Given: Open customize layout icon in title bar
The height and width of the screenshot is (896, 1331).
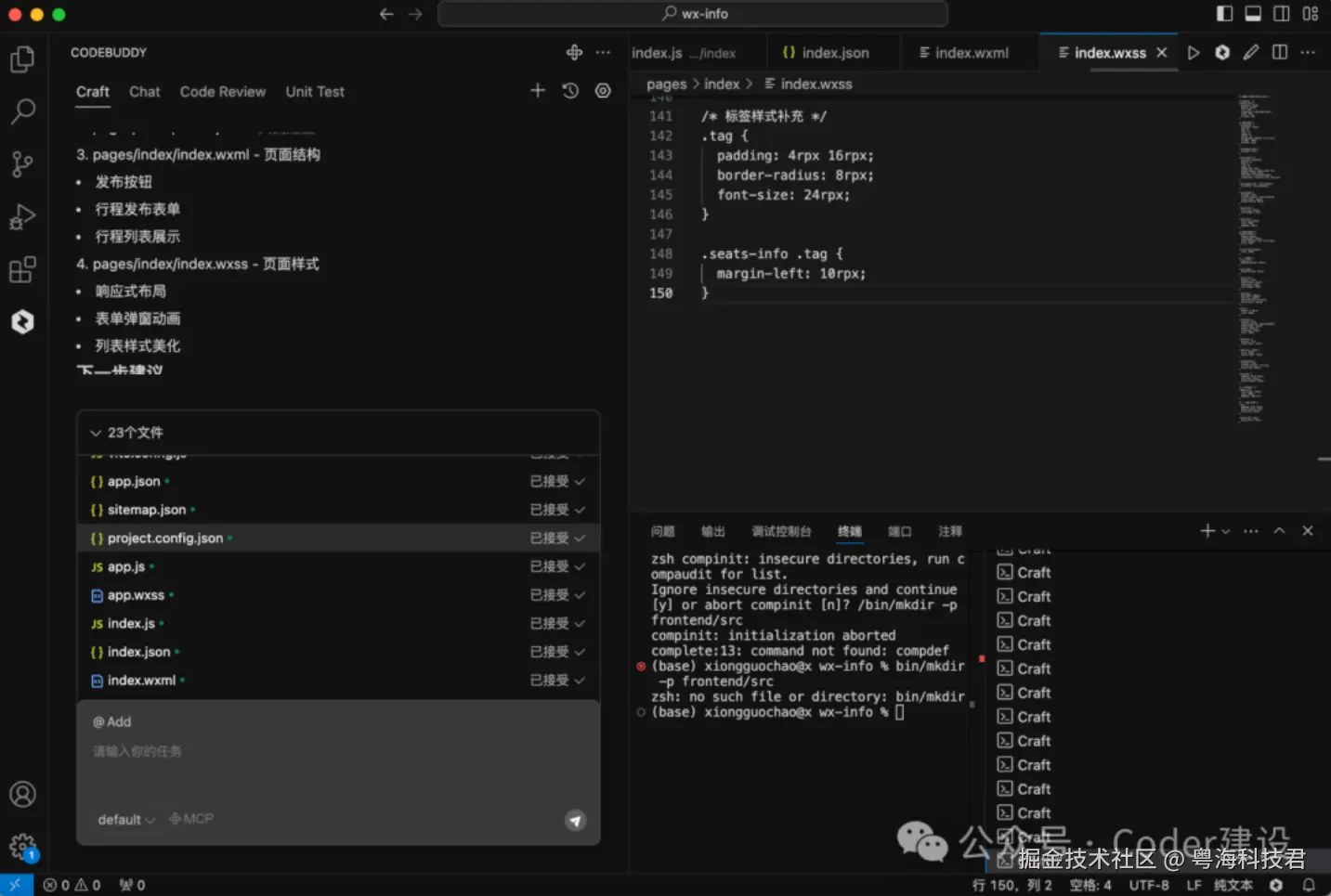Looking at the screenshot, I should tap(1311, 14).
